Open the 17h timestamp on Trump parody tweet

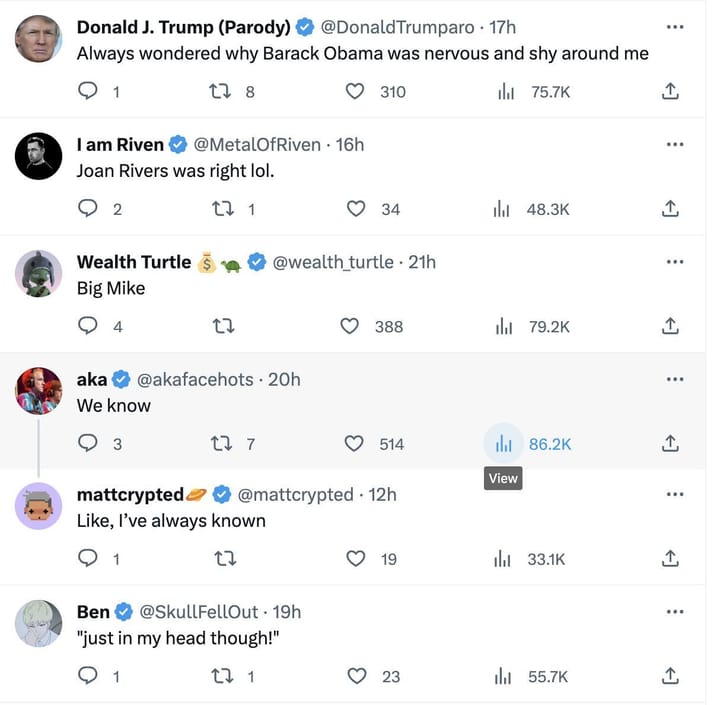pyautogui.click(x=500, y=27)
